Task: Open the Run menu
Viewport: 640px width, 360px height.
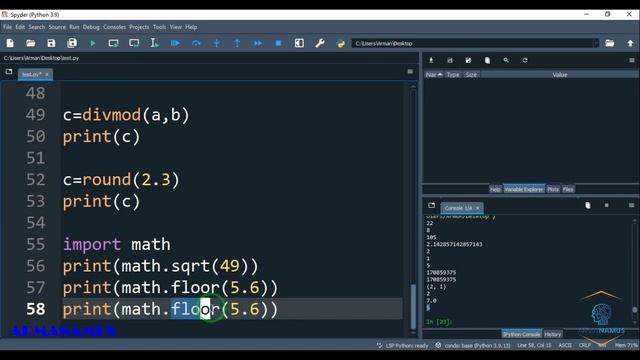Action: pos(74,27)
